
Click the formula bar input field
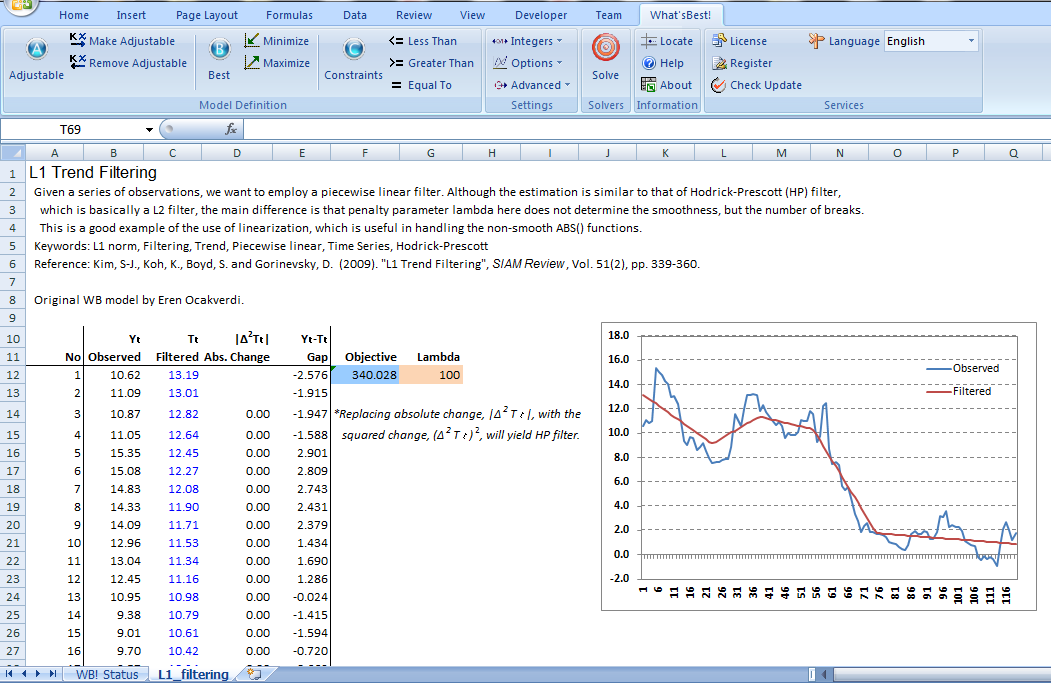click(640, 130)
